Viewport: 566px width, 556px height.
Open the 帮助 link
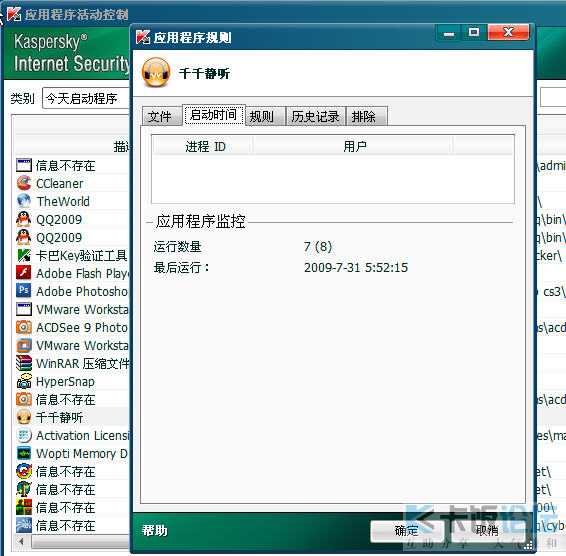154,530
